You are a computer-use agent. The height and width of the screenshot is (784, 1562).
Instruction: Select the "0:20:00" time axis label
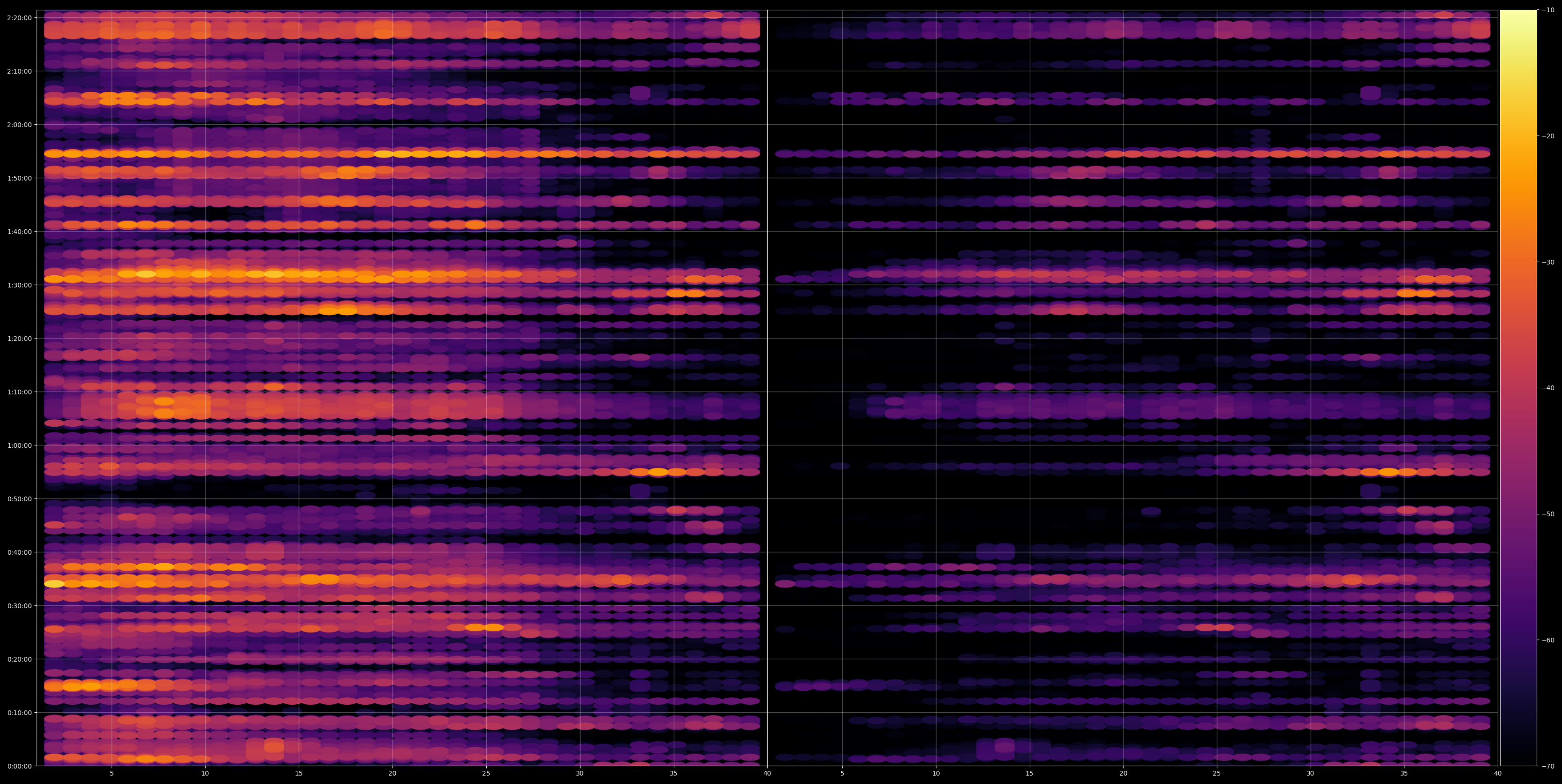click(19, 659)
